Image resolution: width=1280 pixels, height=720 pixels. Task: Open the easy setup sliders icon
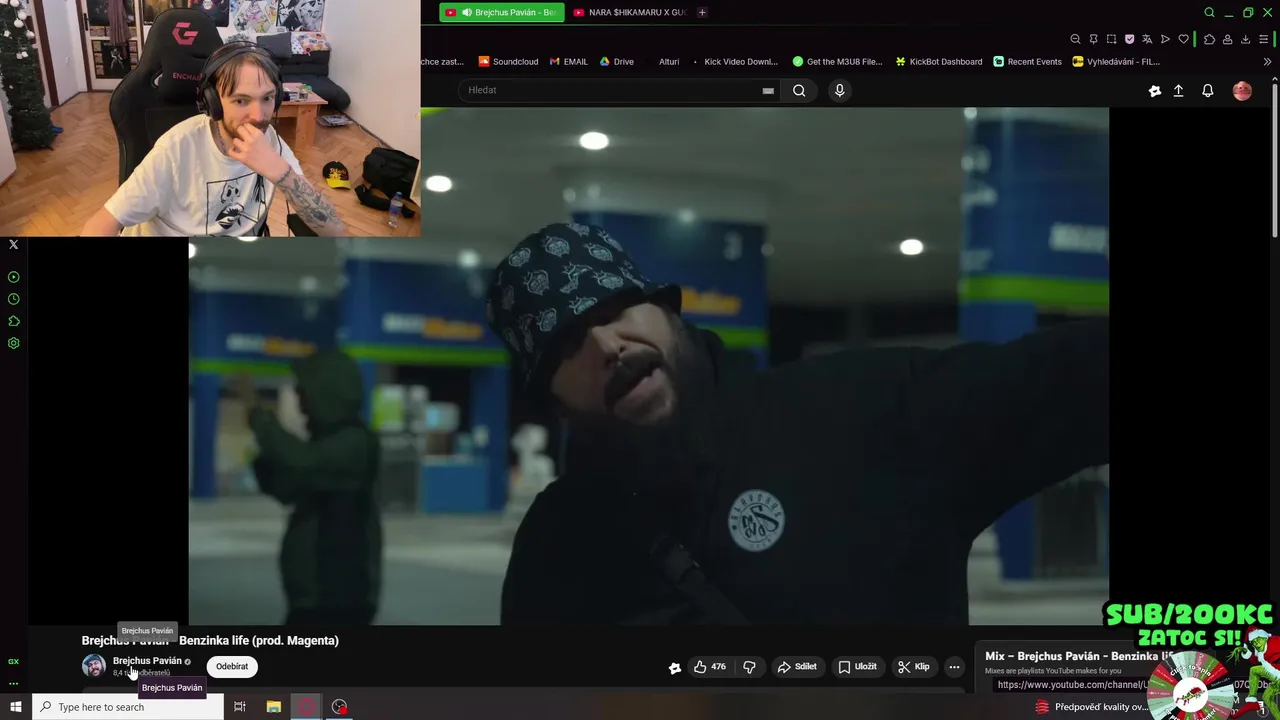coord(1263,39)
